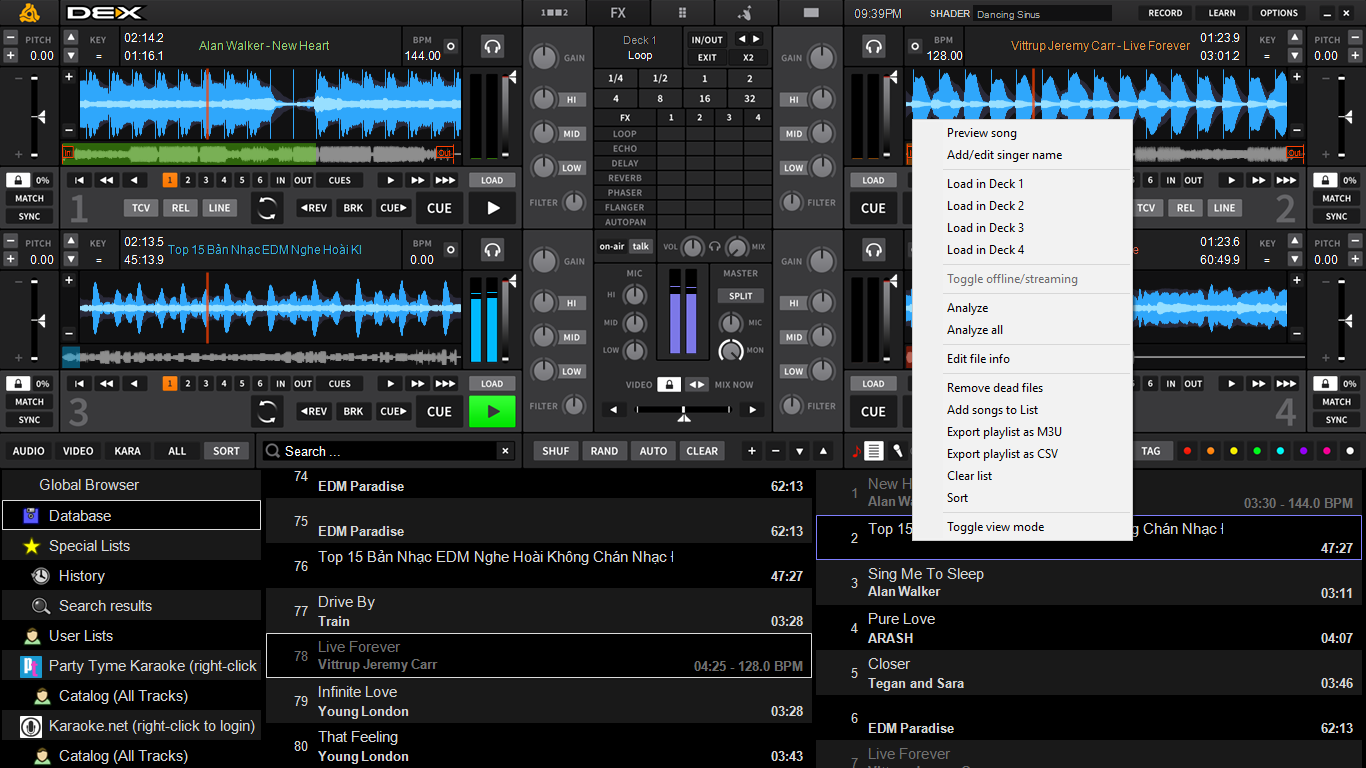Click the PCDJ logo icon top-left
Screen dimensions: 1366x768
30,13
